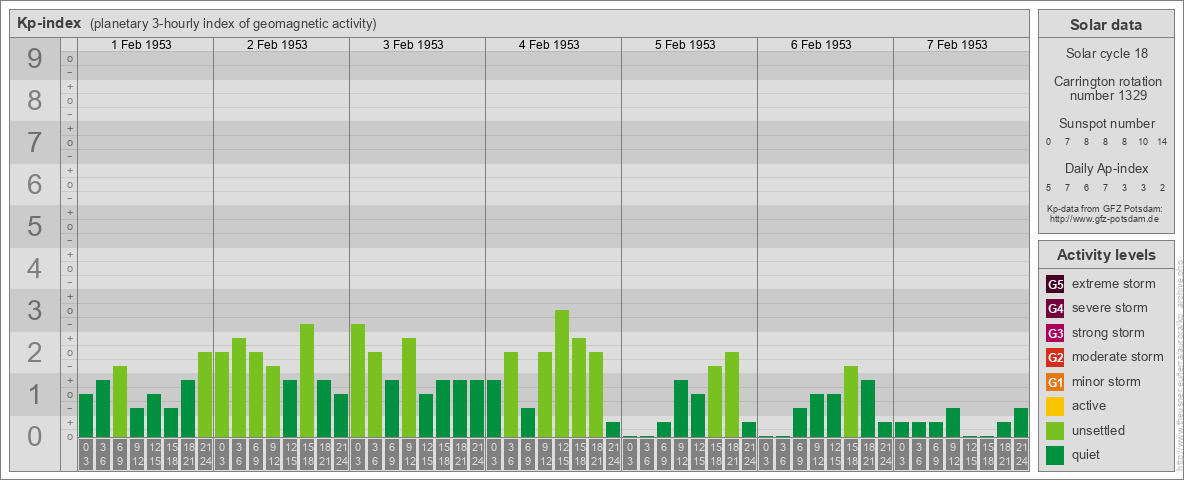Screen dimensions: 1184x480
Task: Open the http://www.gfz-potsdam.de link
Action: (x=1104, y=219)
